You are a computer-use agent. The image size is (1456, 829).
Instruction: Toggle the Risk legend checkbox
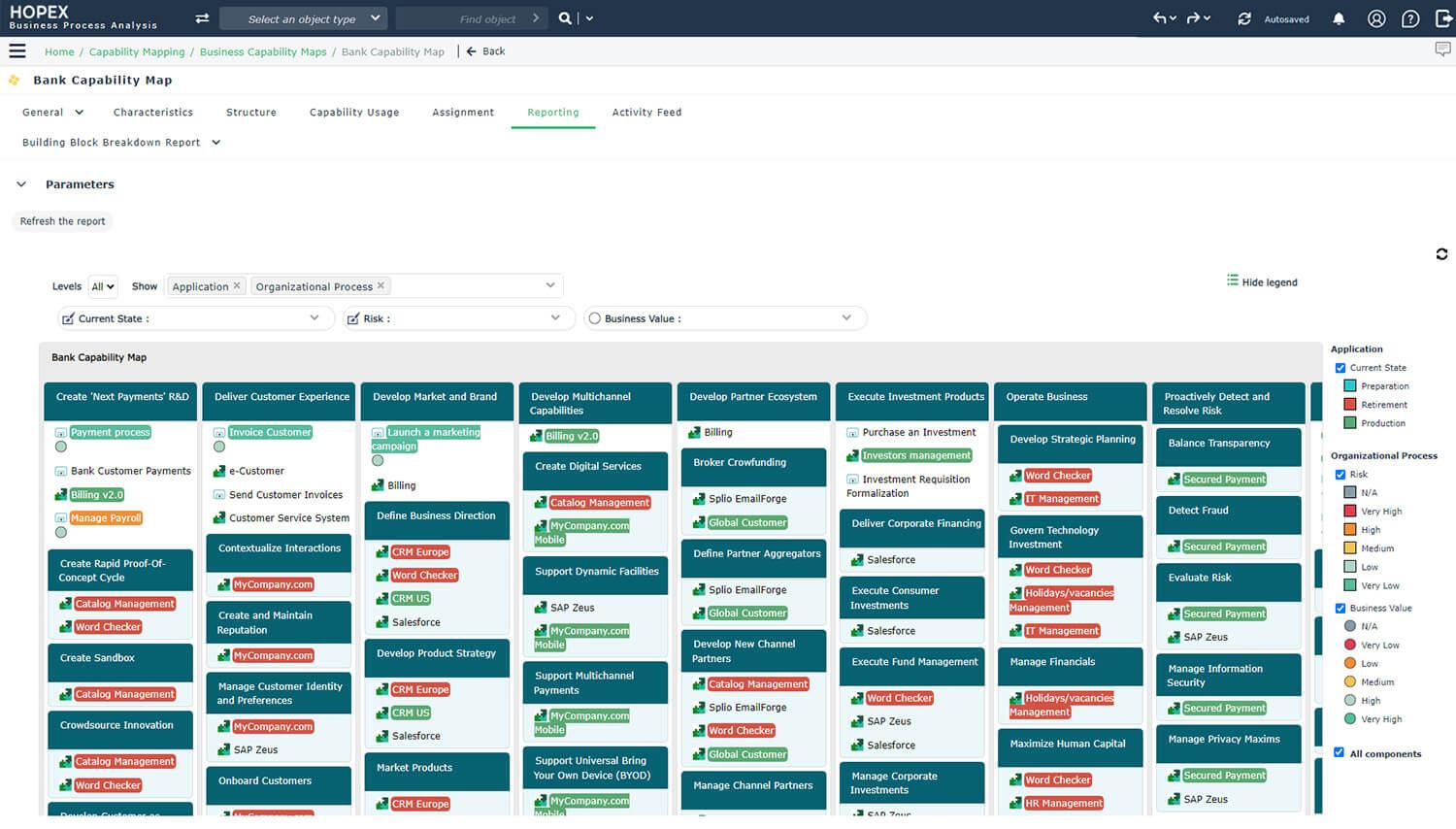tap(1340, 475)
